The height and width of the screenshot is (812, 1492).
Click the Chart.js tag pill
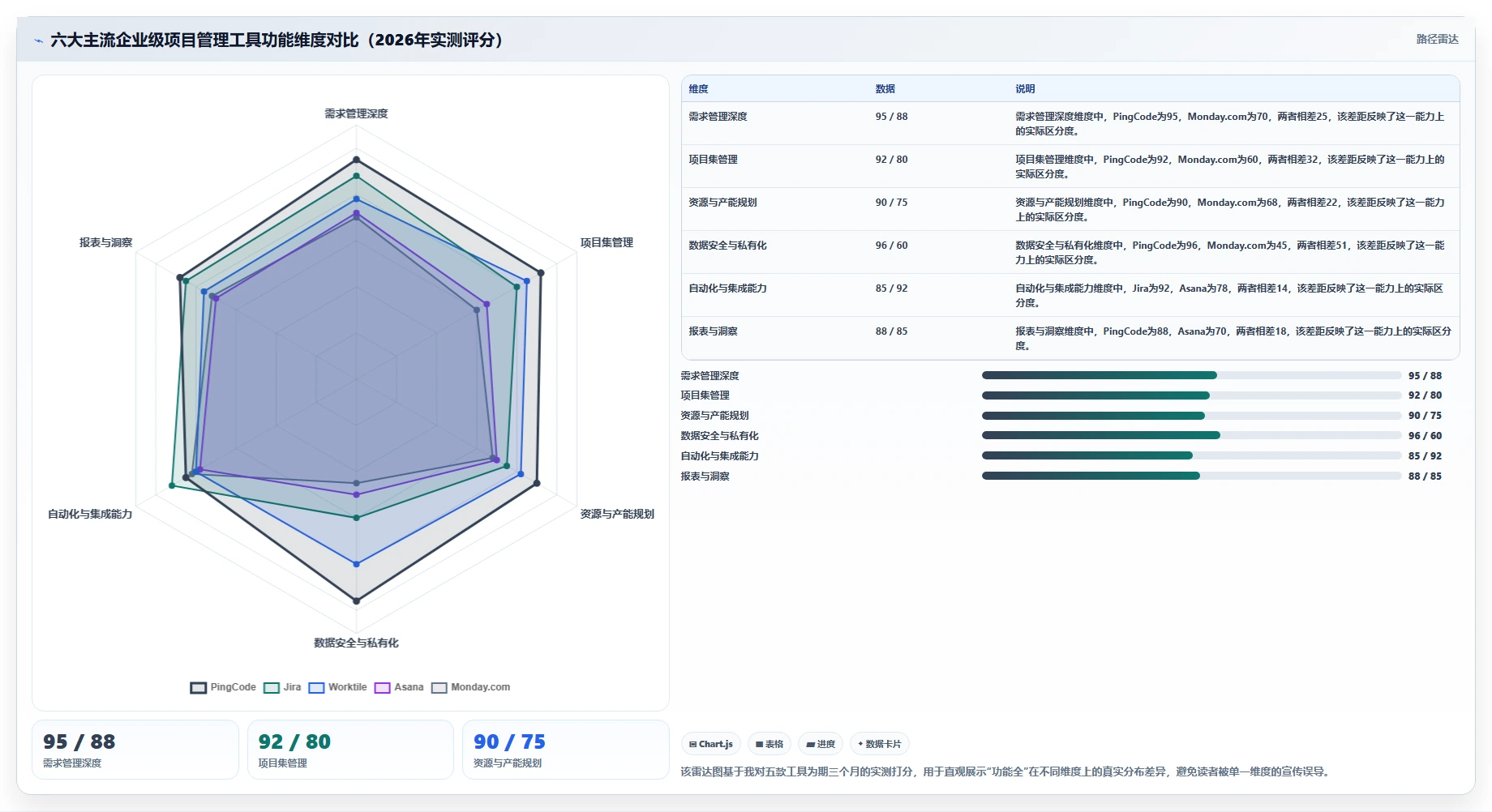(x=711, y=744)
